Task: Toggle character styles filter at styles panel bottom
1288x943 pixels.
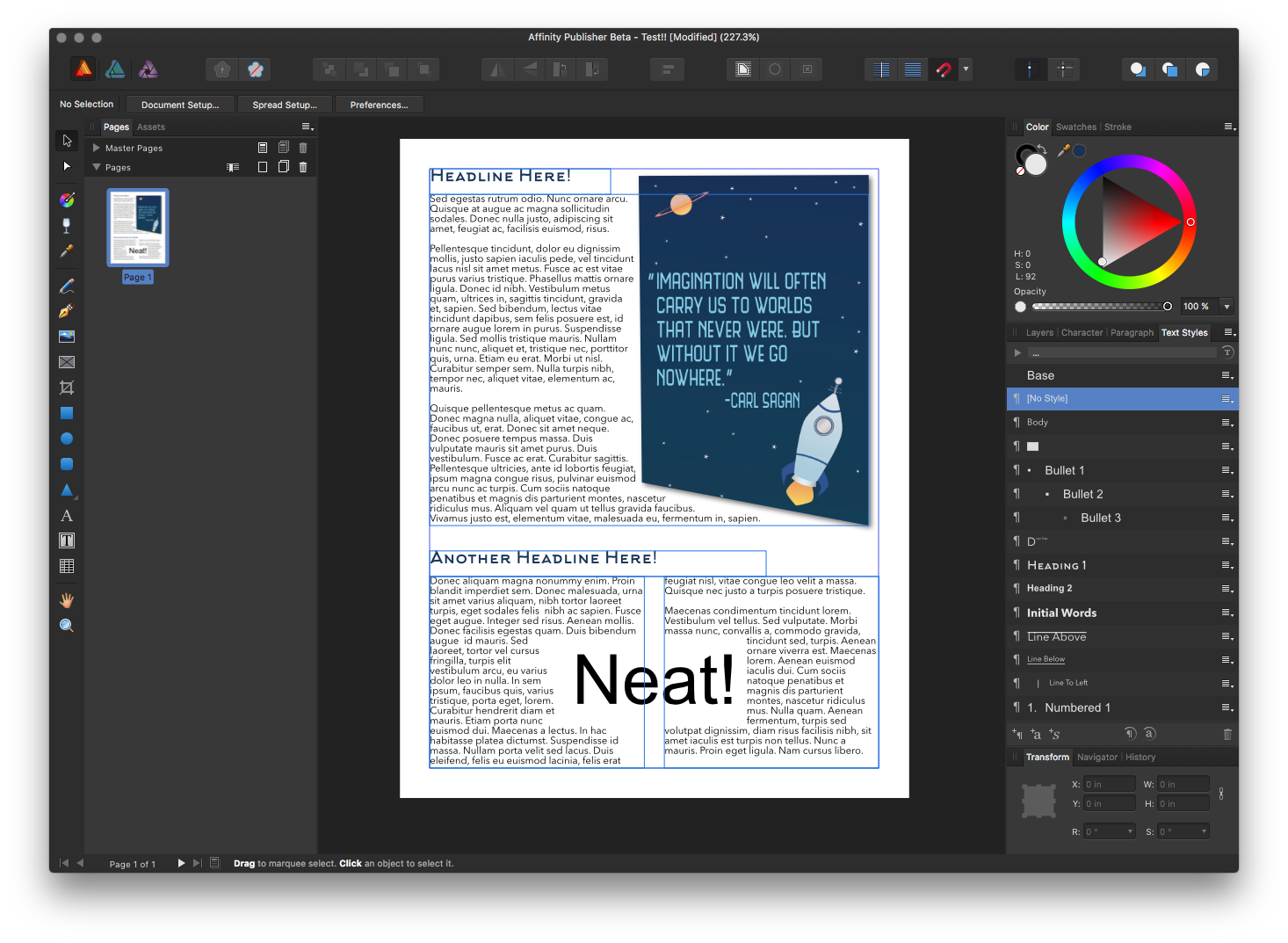Action: click(1150, 733)
